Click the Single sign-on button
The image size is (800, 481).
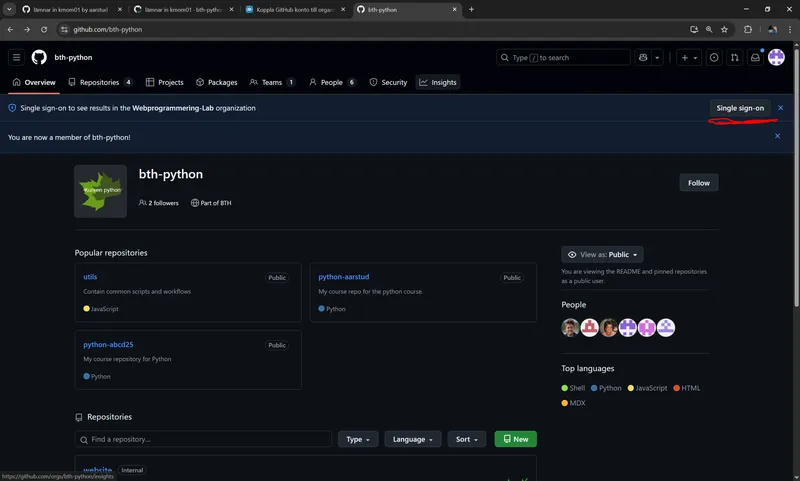[x=740, y=108]
